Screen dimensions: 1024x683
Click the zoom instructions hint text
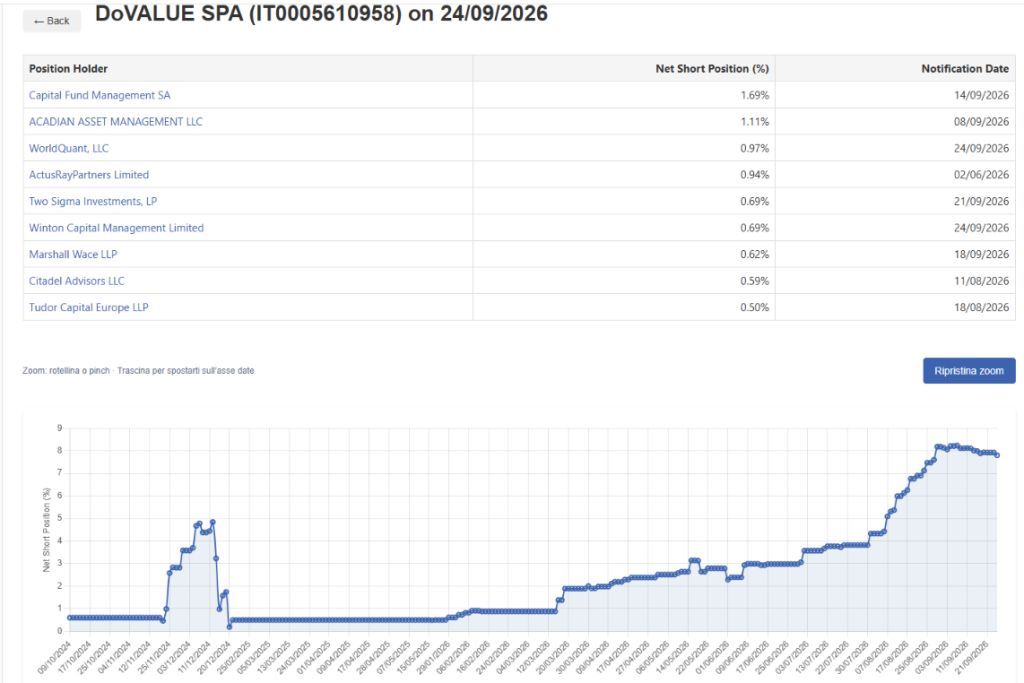(138, 371)
